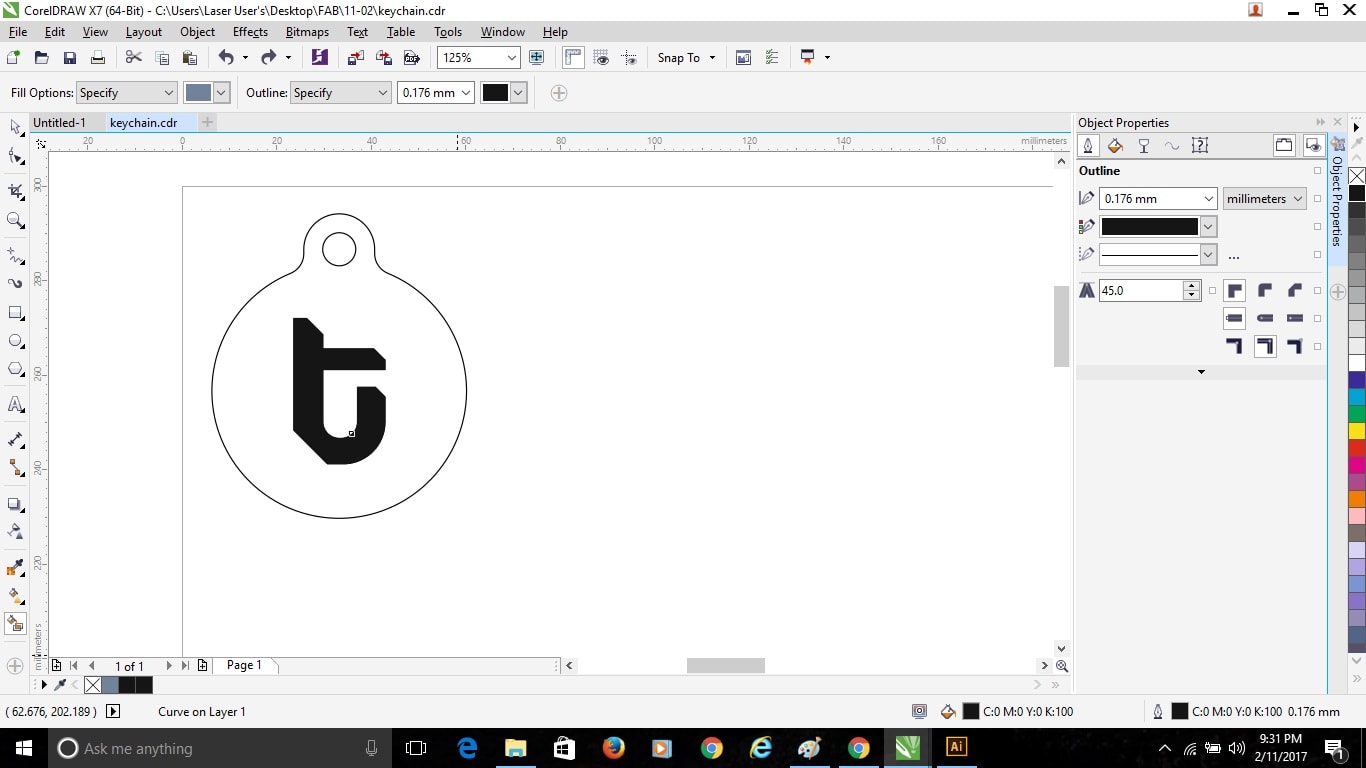Select the Polygon tool
This screenshot has height=768, width=1366.
point(15,369)
